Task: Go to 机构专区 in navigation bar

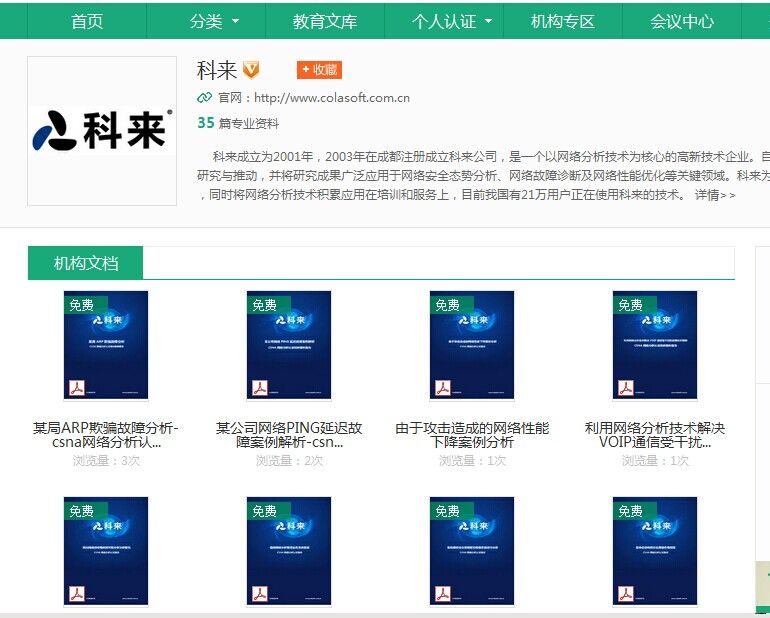Action: coord(563,22)
